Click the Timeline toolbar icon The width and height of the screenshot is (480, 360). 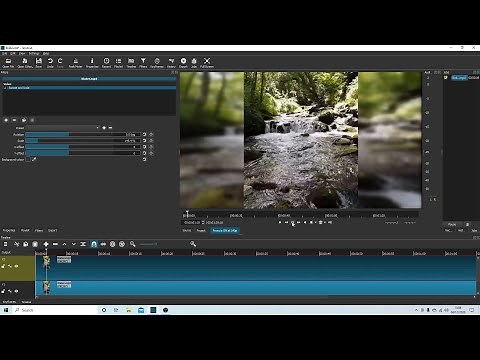pyautogui.click(x=131, y=62)
